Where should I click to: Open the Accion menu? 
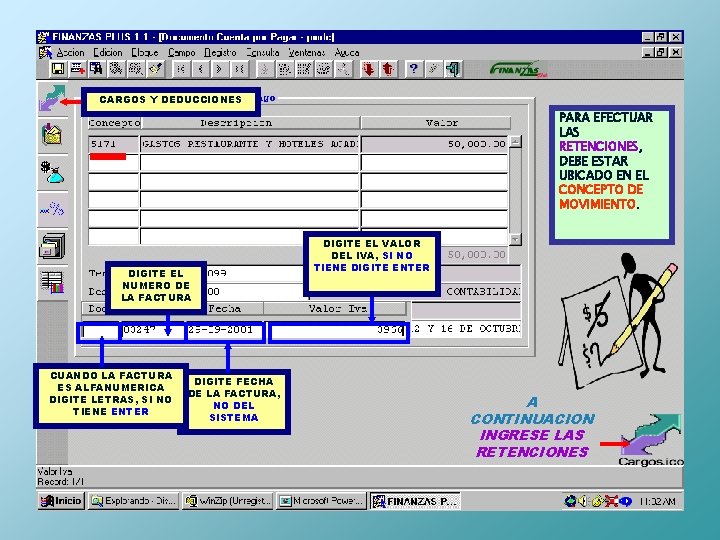pyautogui.click(x=70, y=53)
